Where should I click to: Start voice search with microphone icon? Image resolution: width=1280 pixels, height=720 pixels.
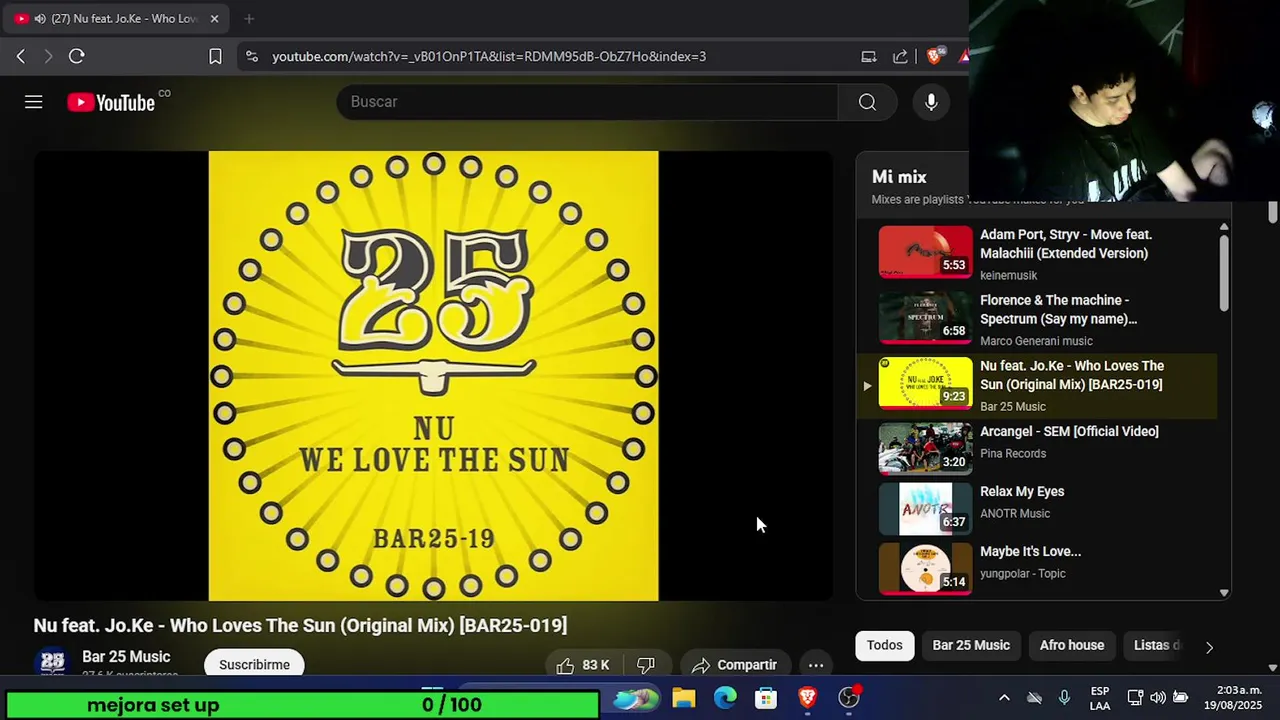[x=931, y=102]
